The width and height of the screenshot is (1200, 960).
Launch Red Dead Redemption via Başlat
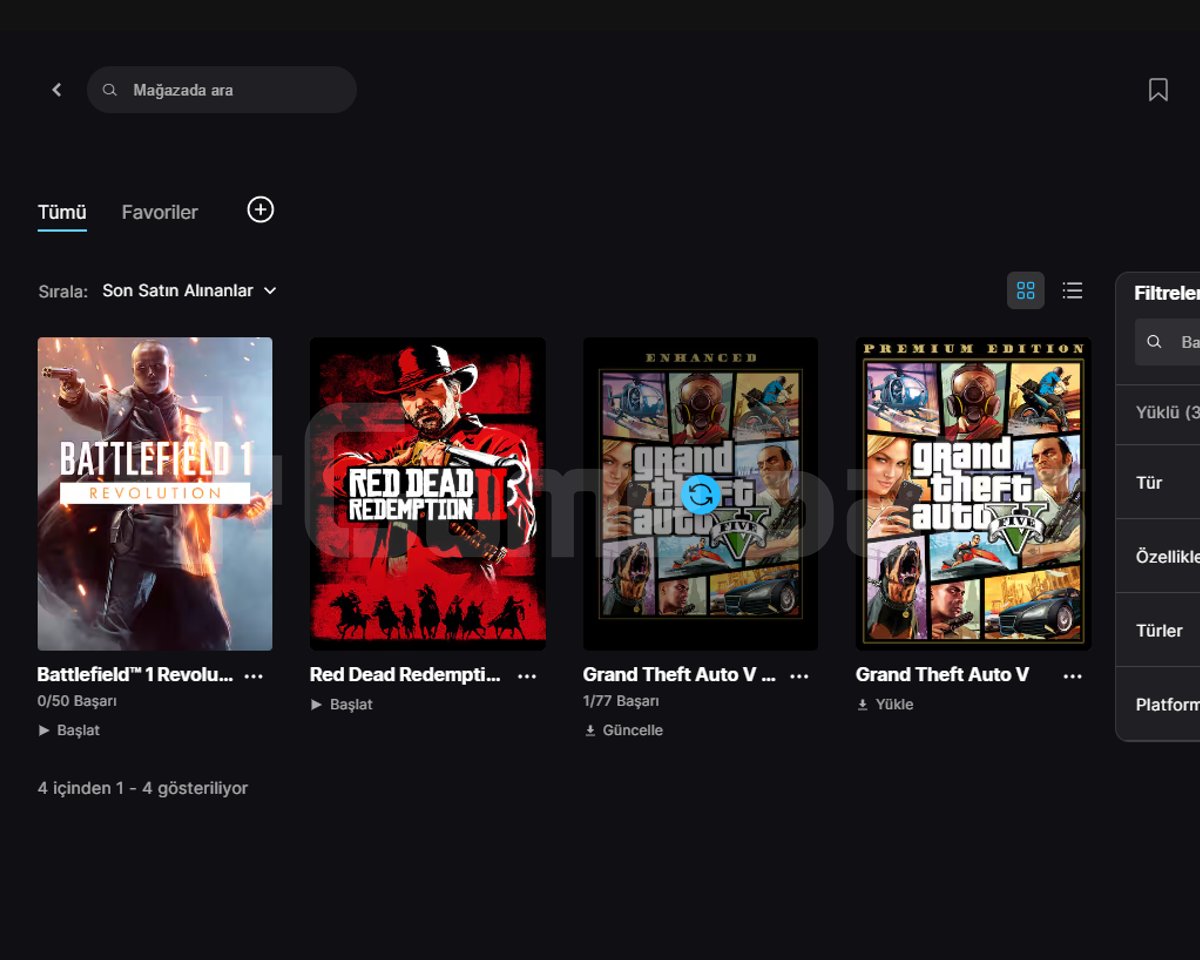pos(342,705)
